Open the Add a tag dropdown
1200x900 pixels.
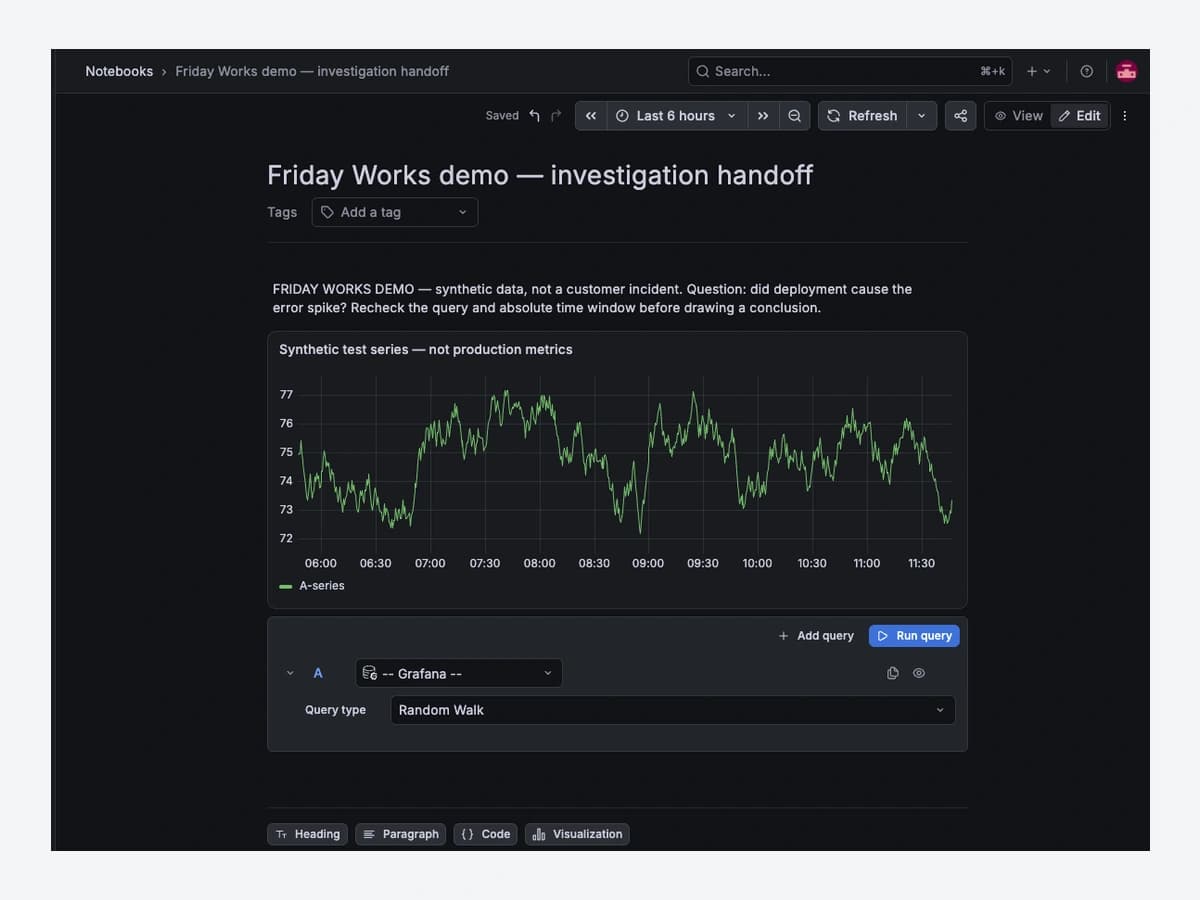(395, 212)
